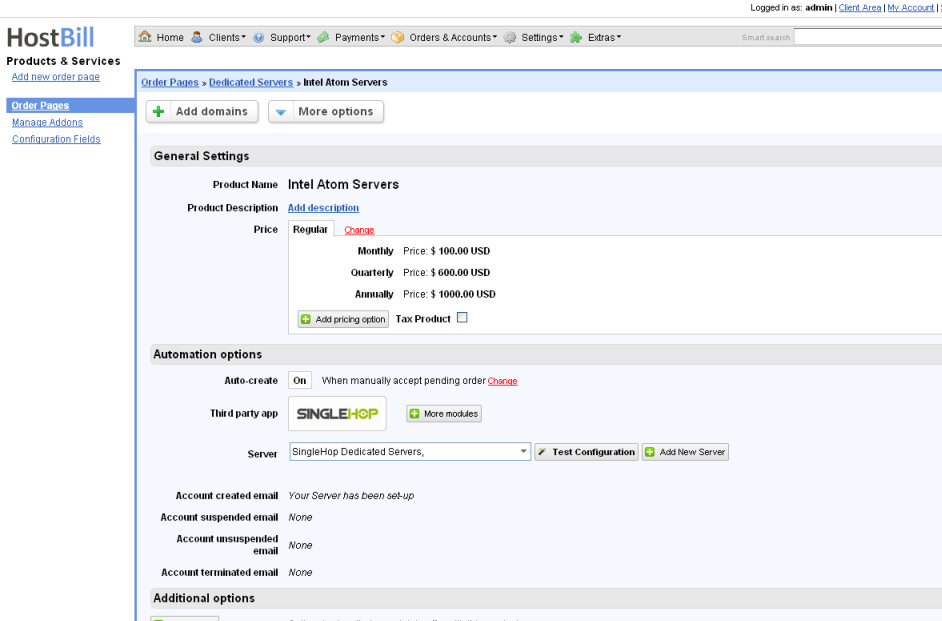942x621 pixels.
Task: Click the Intel Atom Servers product name
Action: 344,184
